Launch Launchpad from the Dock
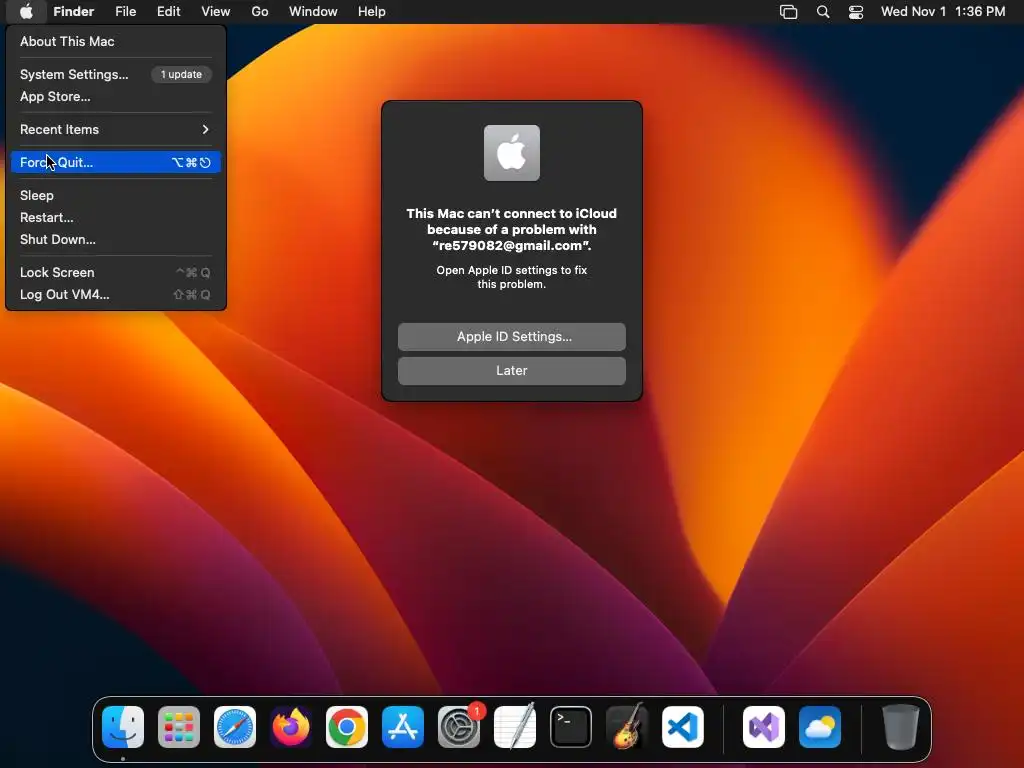The image size is (1024, 768). click(179, 727)
